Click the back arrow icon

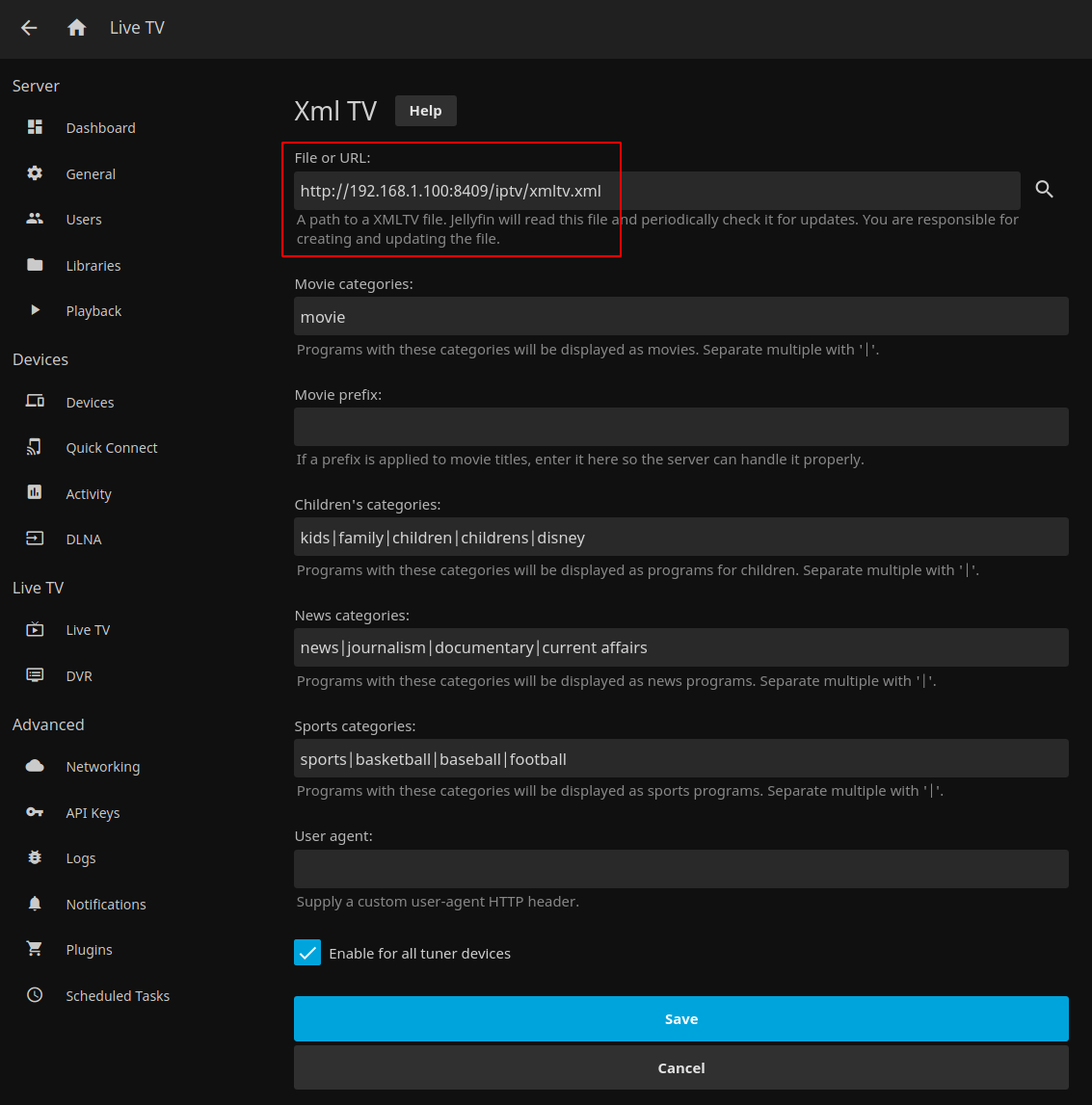pyautogui.click(x=29, y=28)
